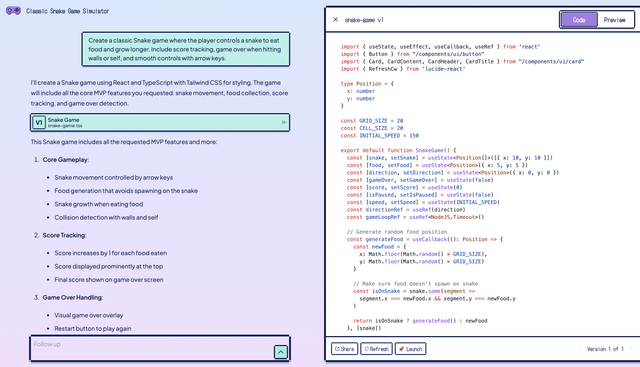Click 'Food generation that avoids spawning on the snake'

tap(126, 191)
